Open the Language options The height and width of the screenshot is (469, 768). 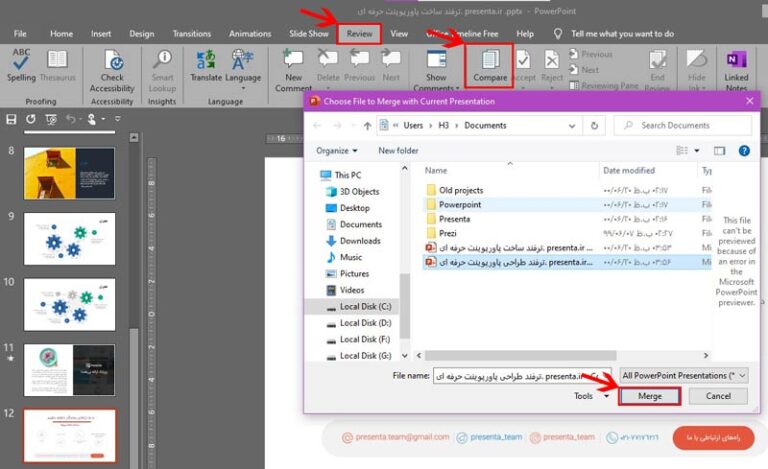pyautogui.click(x=243, y=69)
